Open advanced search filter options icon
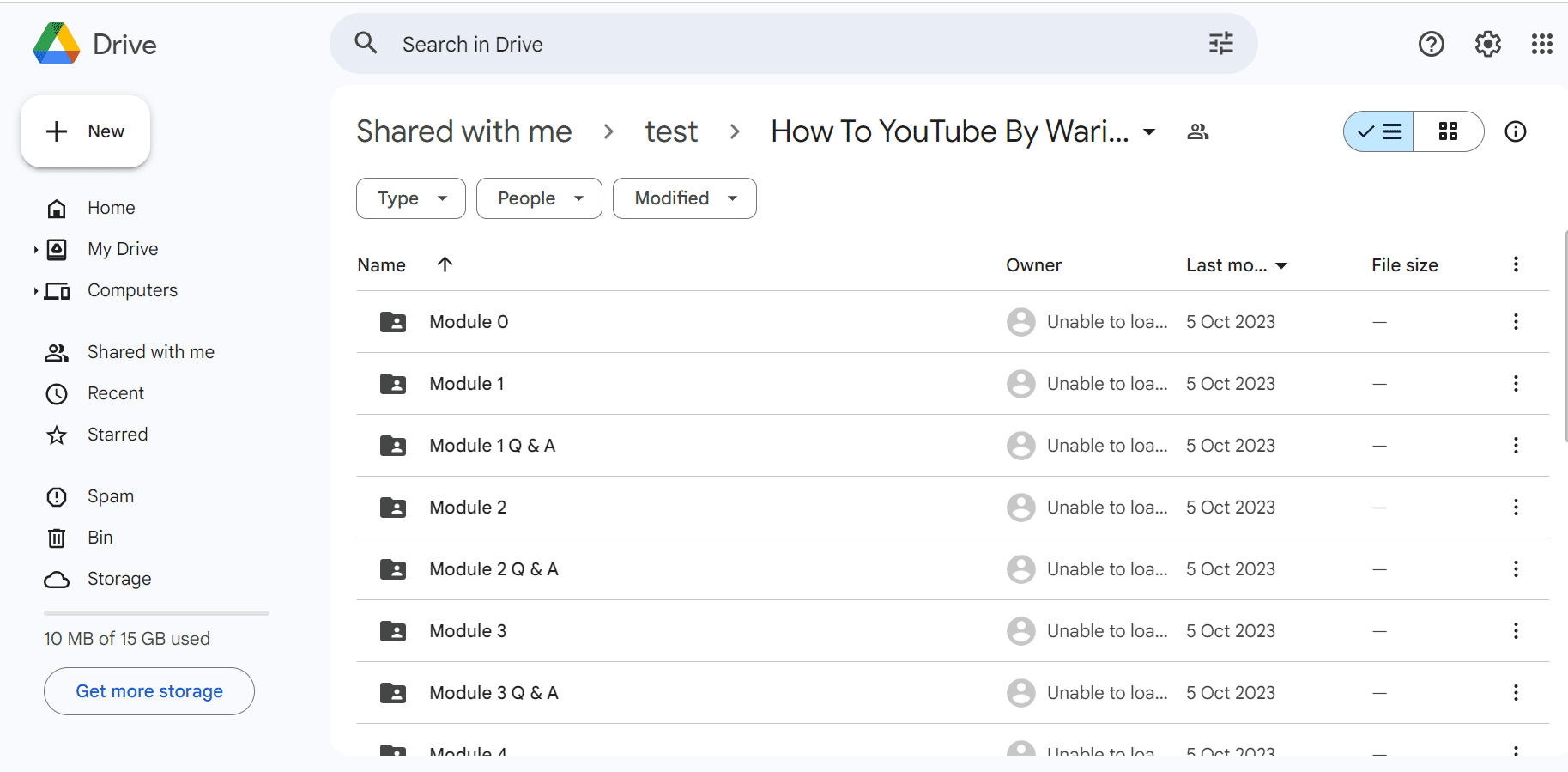Screen dimensions: 1568x772 pos(1220,43)
